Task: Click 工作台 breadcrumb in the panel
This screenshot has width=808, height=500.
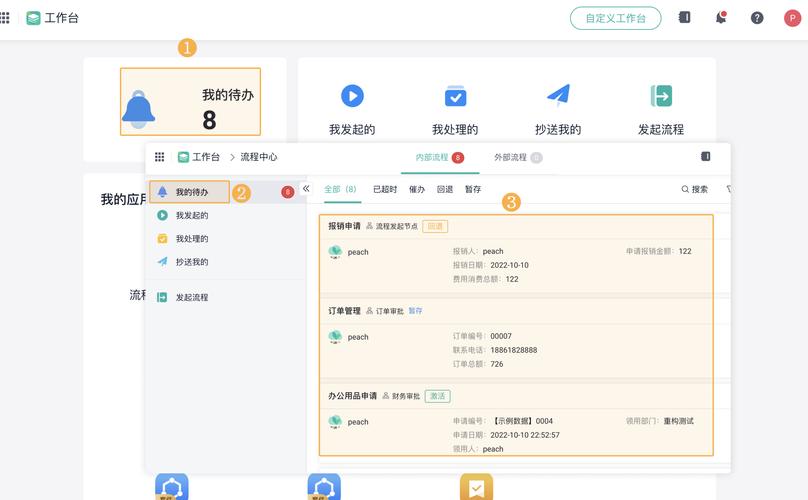Action: [x=199, y=157]
